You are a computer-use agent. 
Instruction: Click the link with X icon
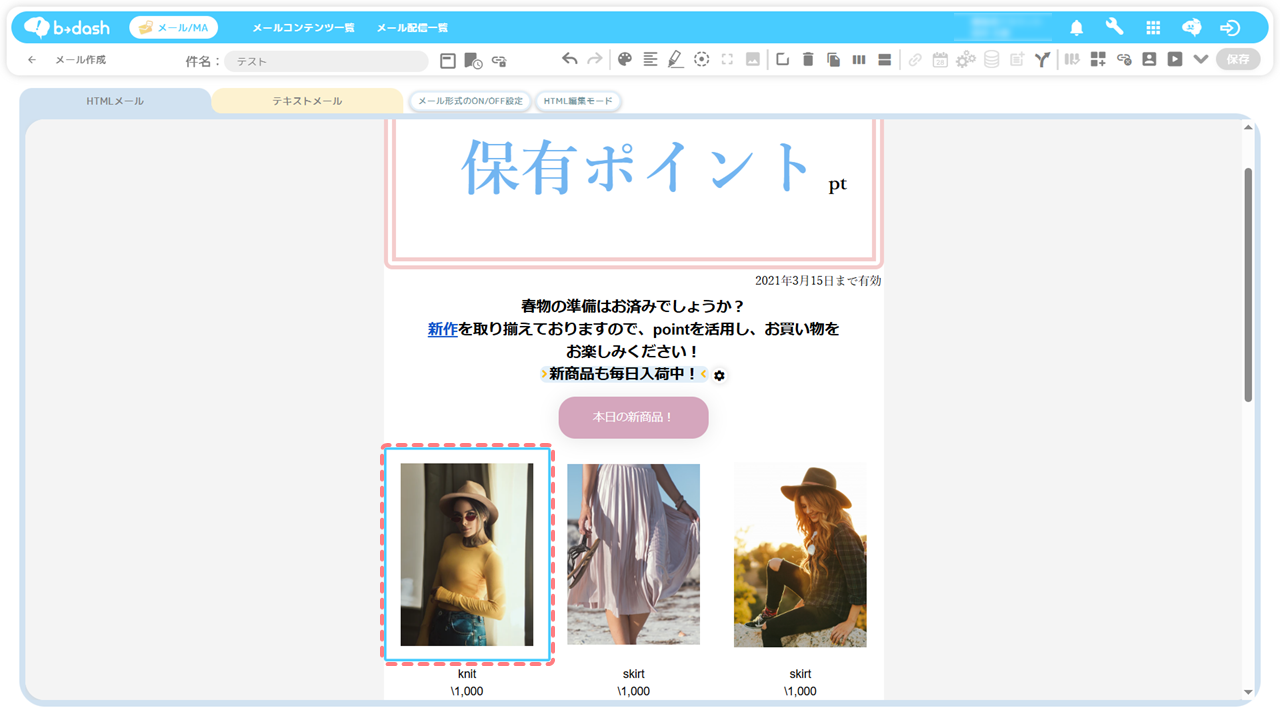[x=1124, y=60]
